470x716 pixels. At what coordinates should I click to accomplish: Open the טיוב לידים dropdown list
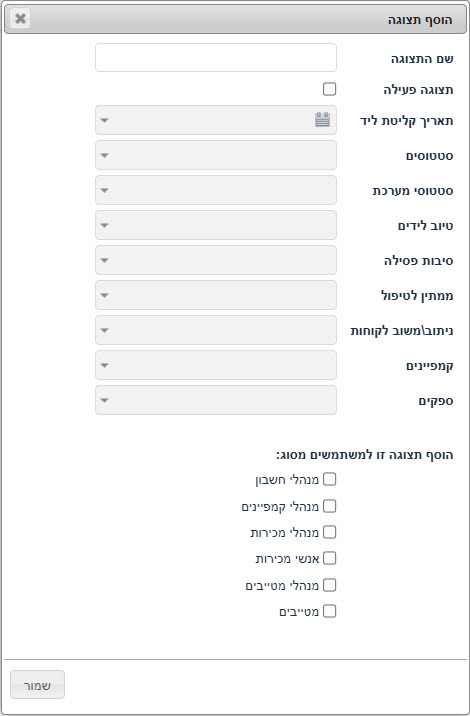click(216, 225)
